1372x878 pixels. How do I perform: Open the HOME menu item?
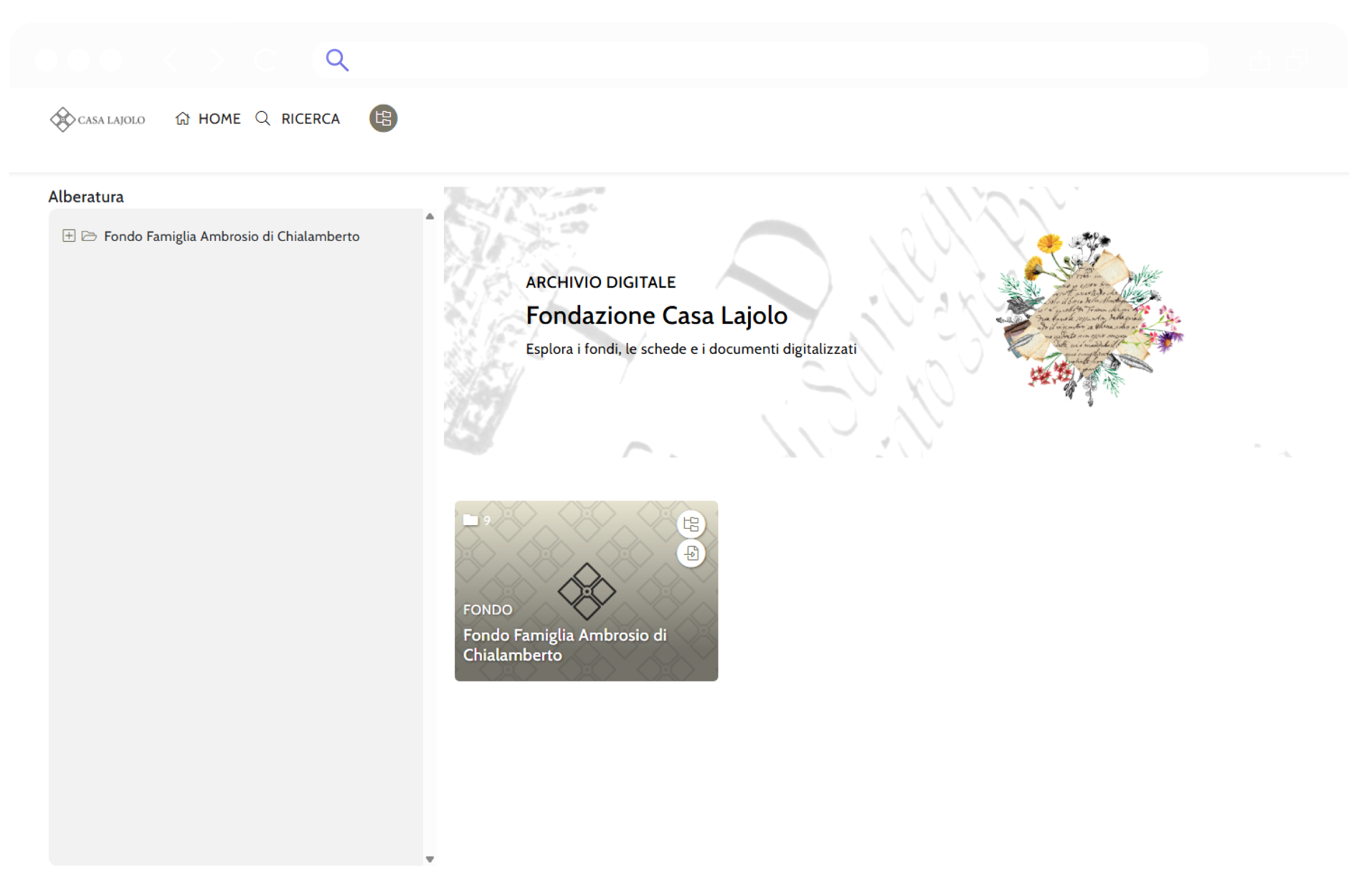(219, 119)
